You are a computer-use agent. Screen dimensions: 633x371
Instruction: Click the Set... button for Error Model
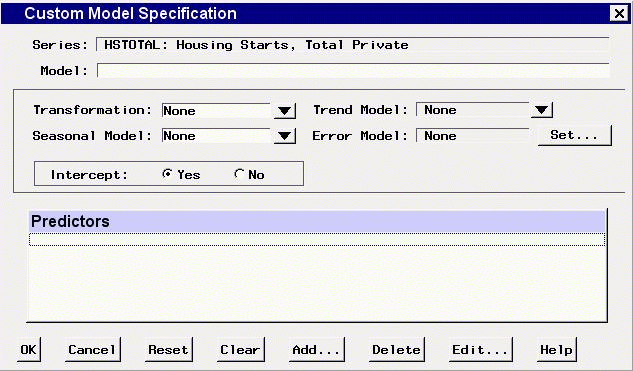tap(574, 135)
